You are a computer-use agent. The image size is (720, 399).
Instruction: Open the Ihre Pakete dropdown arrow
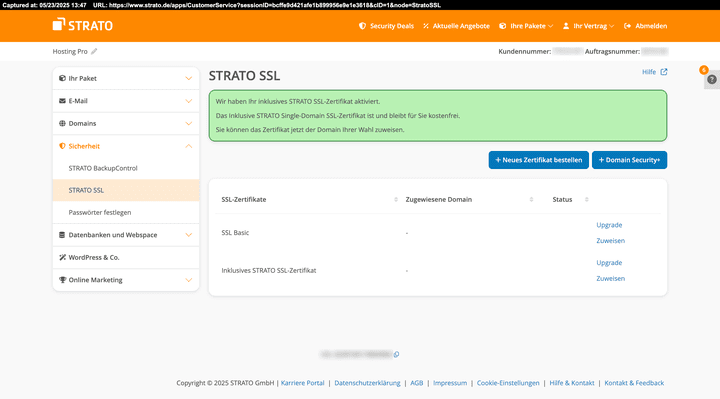[551, 26]
